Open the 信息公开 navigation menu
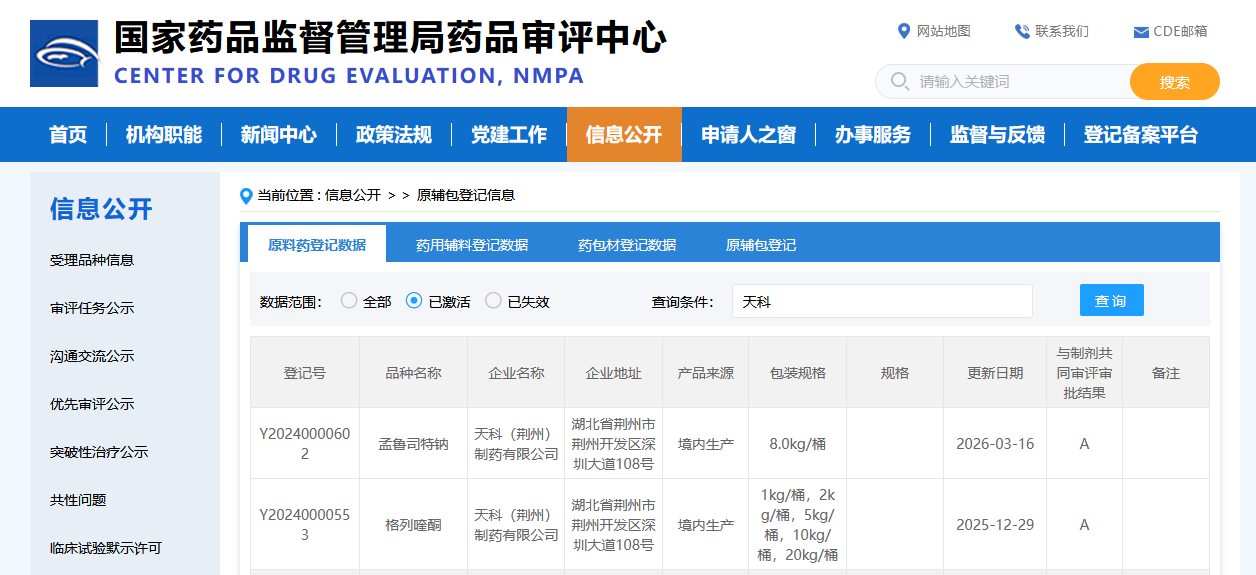Image resolution: width=1256 pixels, height=575 pixels. tap(624, 135)
